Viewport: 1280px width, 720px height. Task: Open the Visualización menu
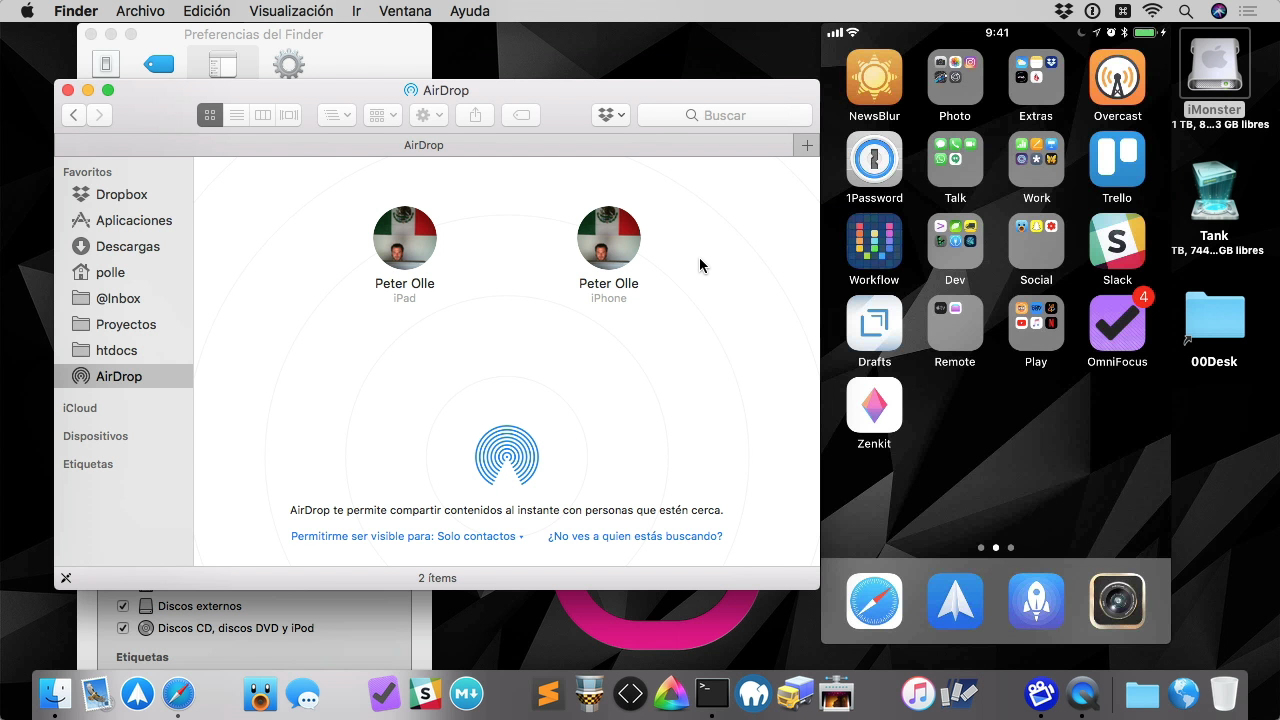pos(291,11)
